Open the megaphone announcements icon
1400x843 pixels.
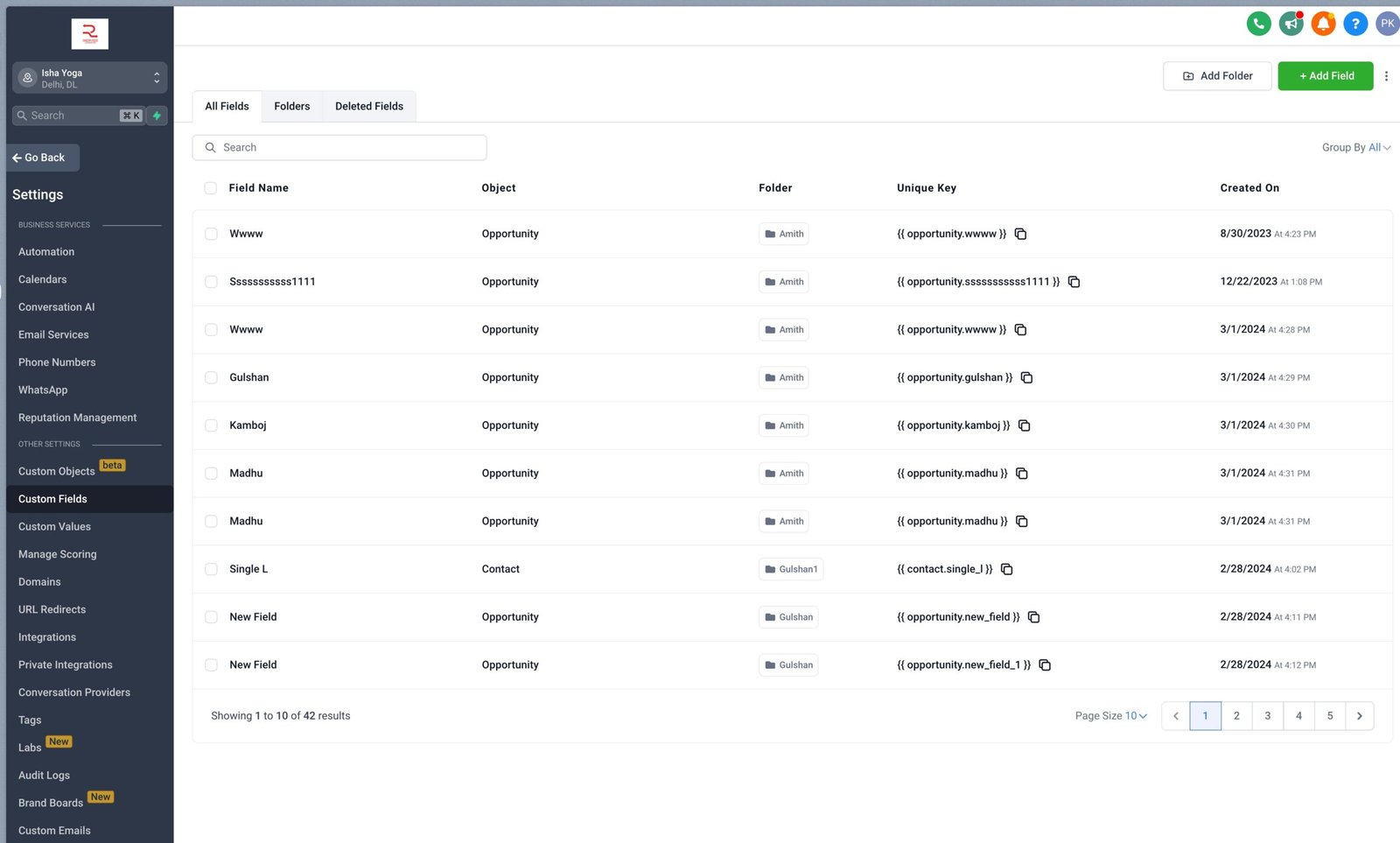tap(1291, 24)
